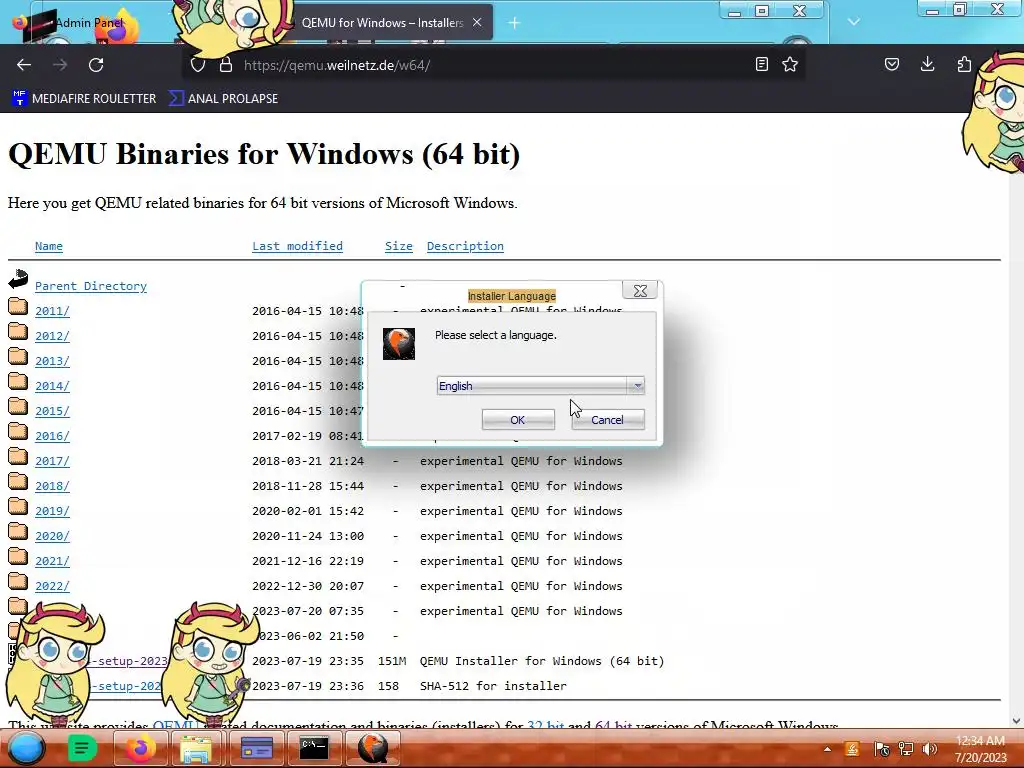Cancel the Installer Language dialog
Image resolution: width=1024 pixels, height=768 pixels.
click(608, 420)
